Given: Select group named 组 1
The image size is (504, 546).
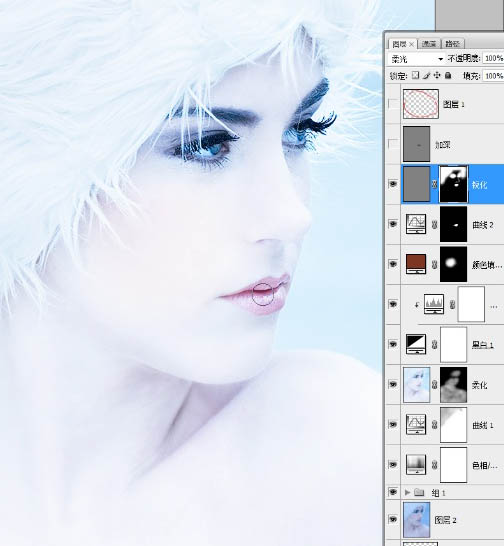Looking at the screenshot, I should pyautogui.click(x=439, y=493).
